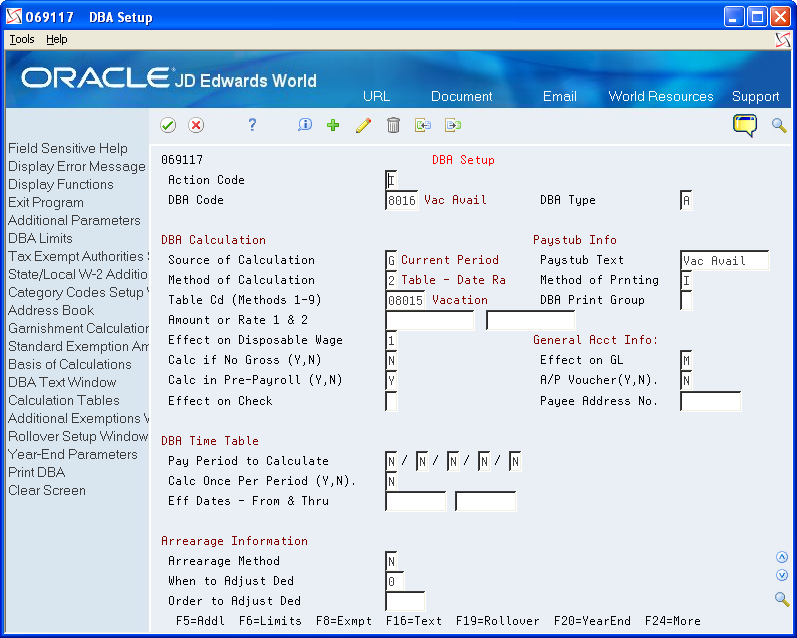Select Field Sensitive Help in sidebar

[68, 148]
